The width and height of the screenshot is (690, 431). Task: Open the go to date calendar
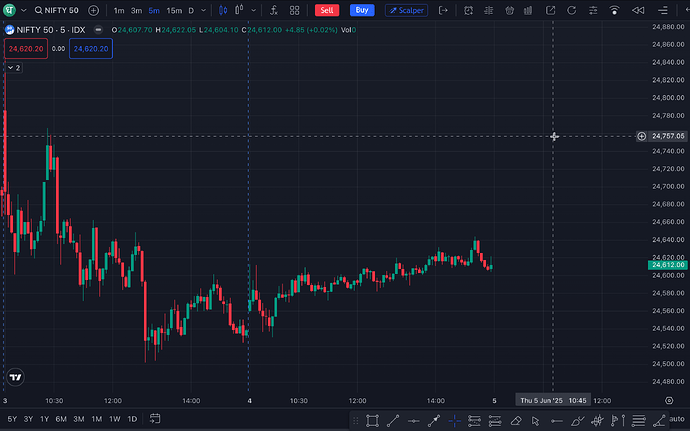[x=156, y=419]
